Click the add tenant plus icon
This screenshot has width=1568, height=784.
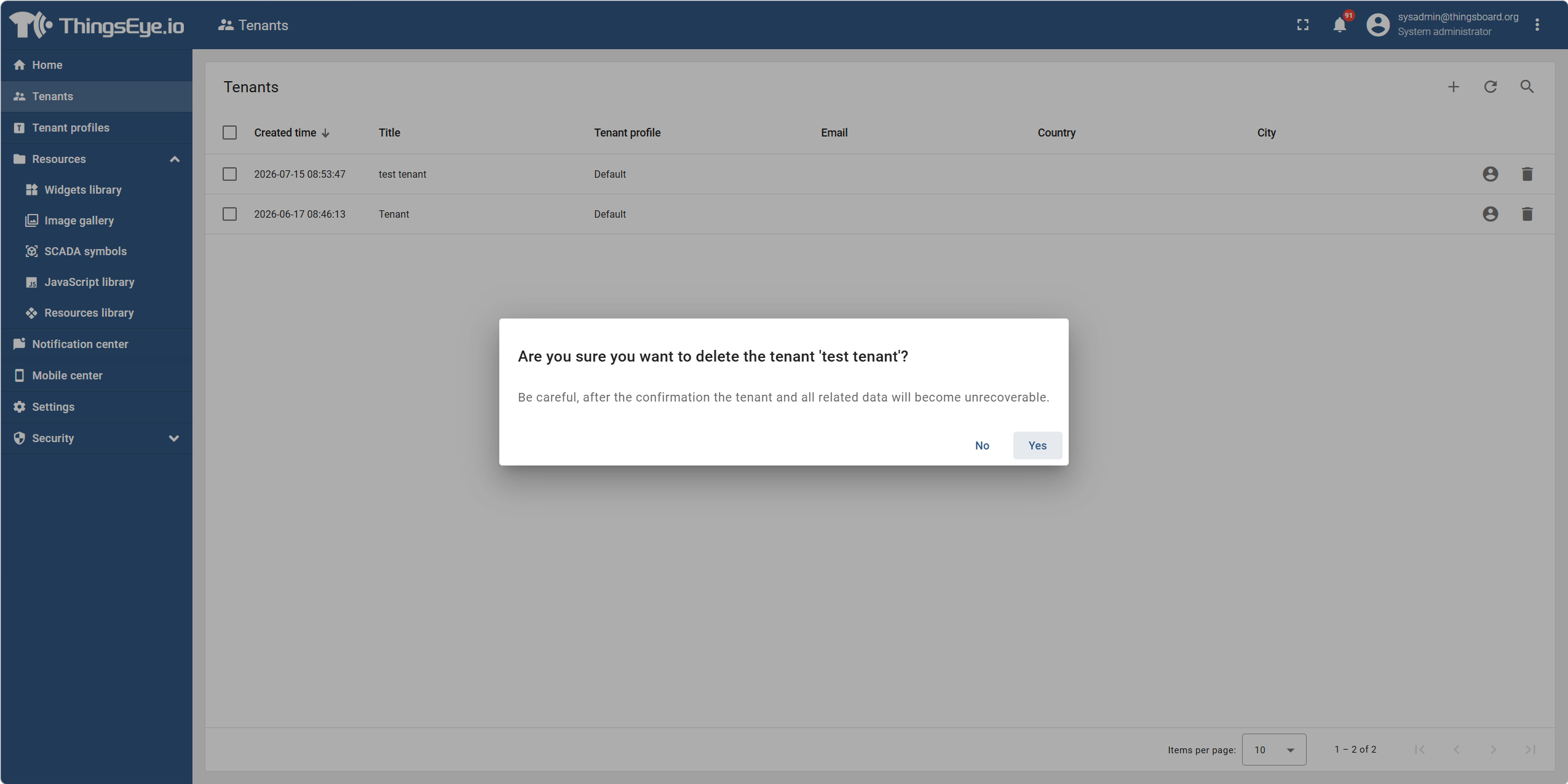1454,87
